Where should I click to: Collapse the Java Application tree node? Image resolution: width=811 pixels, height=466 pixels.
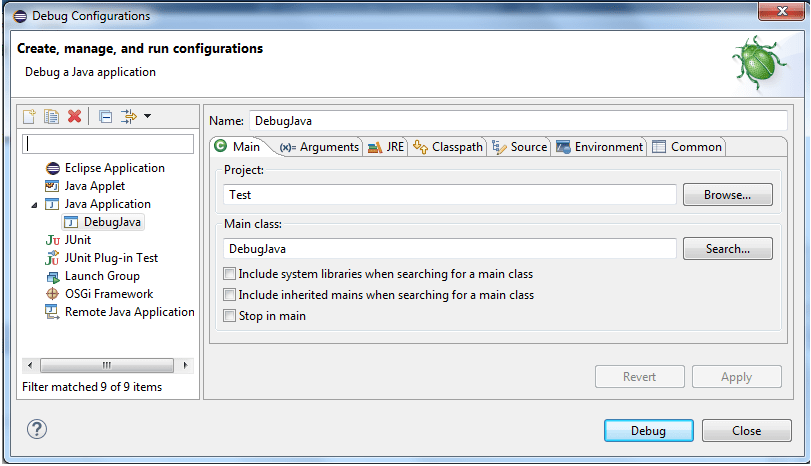pyautogui.click(x=34, y=205)
